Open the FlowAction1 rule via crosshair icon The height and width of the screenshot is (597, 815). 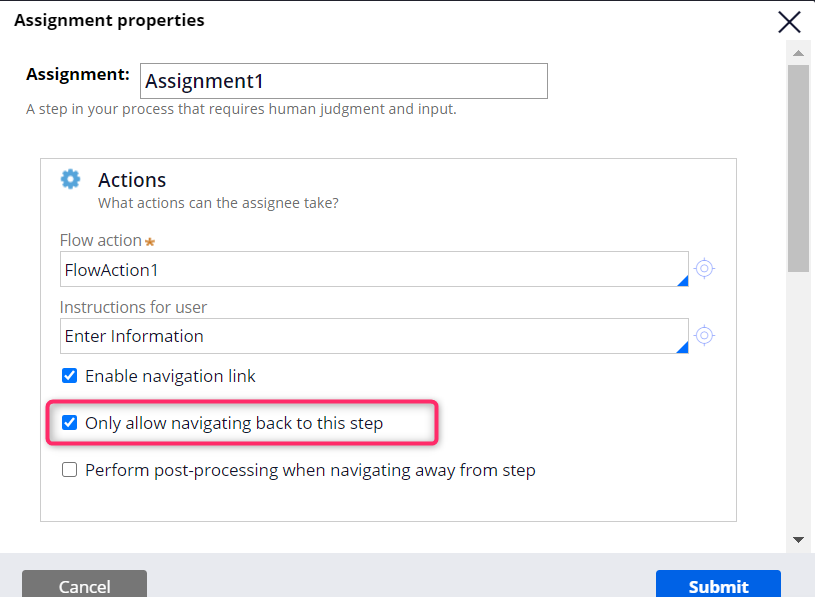(x=704, y=269)
